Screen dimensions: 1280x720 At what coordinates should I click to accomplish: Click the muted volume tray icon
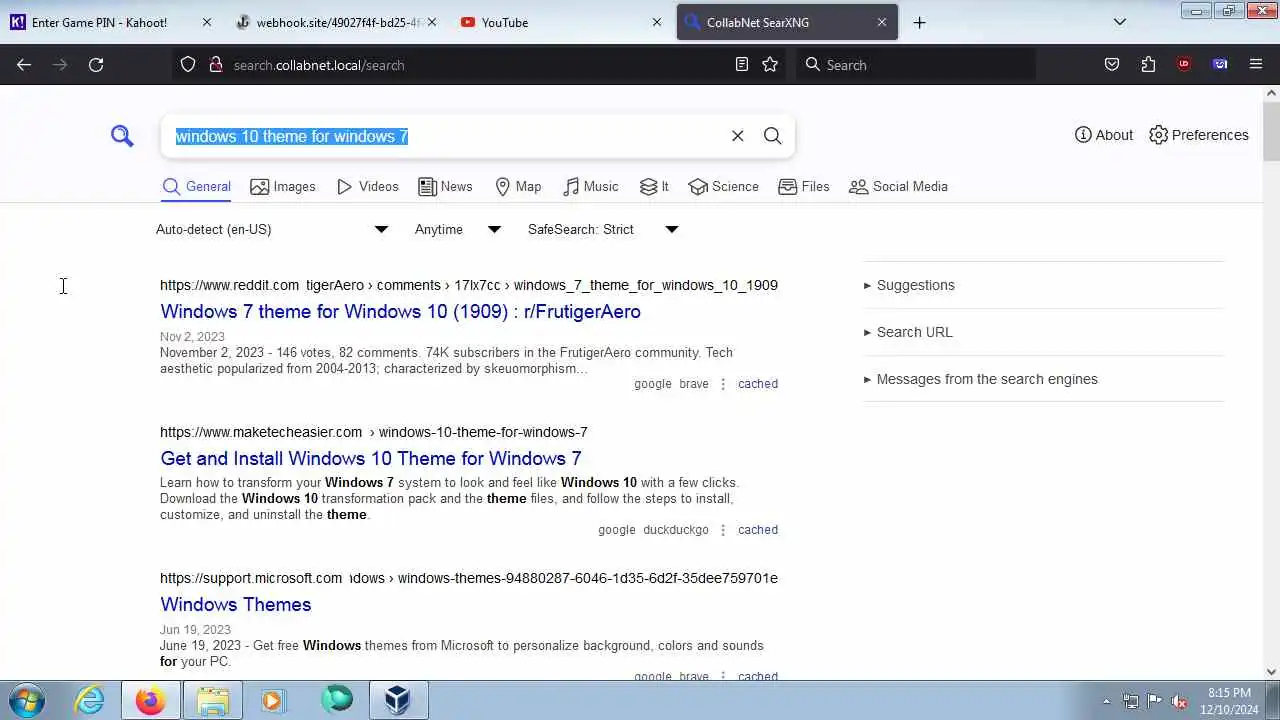coord(1180,701)
